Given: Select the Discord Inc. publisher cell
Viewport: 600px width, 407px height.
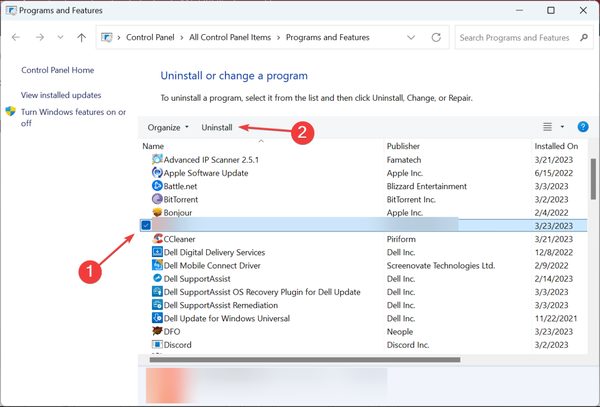Looking at the screenshot, I should point(408,345).
